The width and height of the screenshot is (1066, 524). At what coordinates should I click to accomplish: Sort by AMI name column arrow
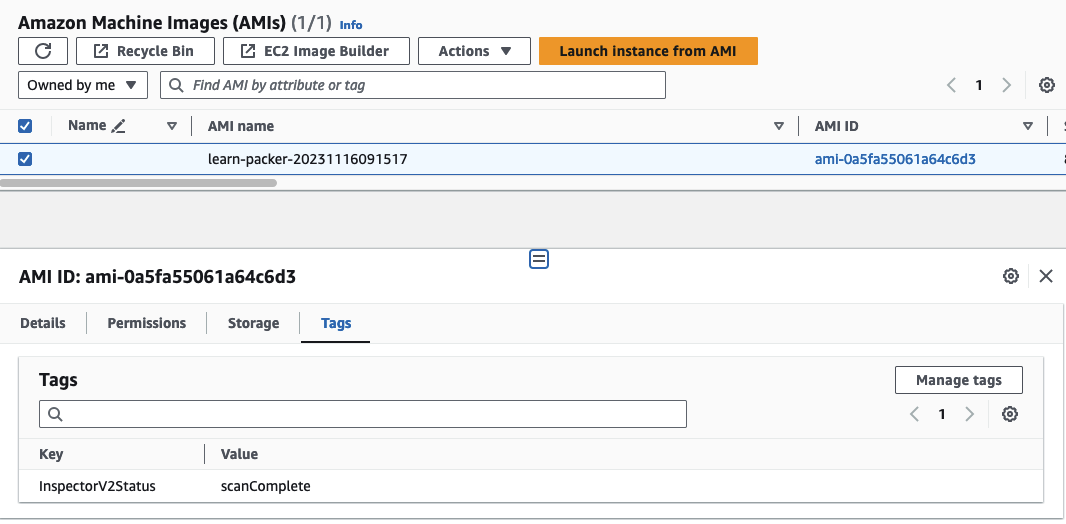click(779, 126)
